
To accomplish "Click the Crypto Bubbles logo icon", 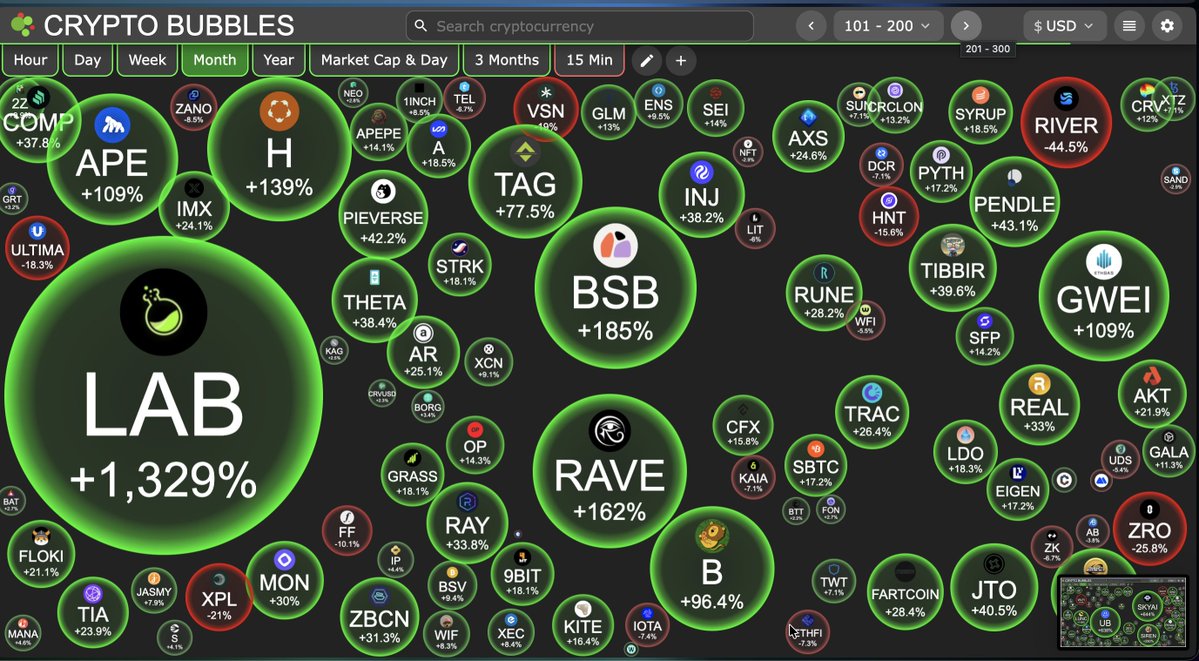I will point(22,25).
